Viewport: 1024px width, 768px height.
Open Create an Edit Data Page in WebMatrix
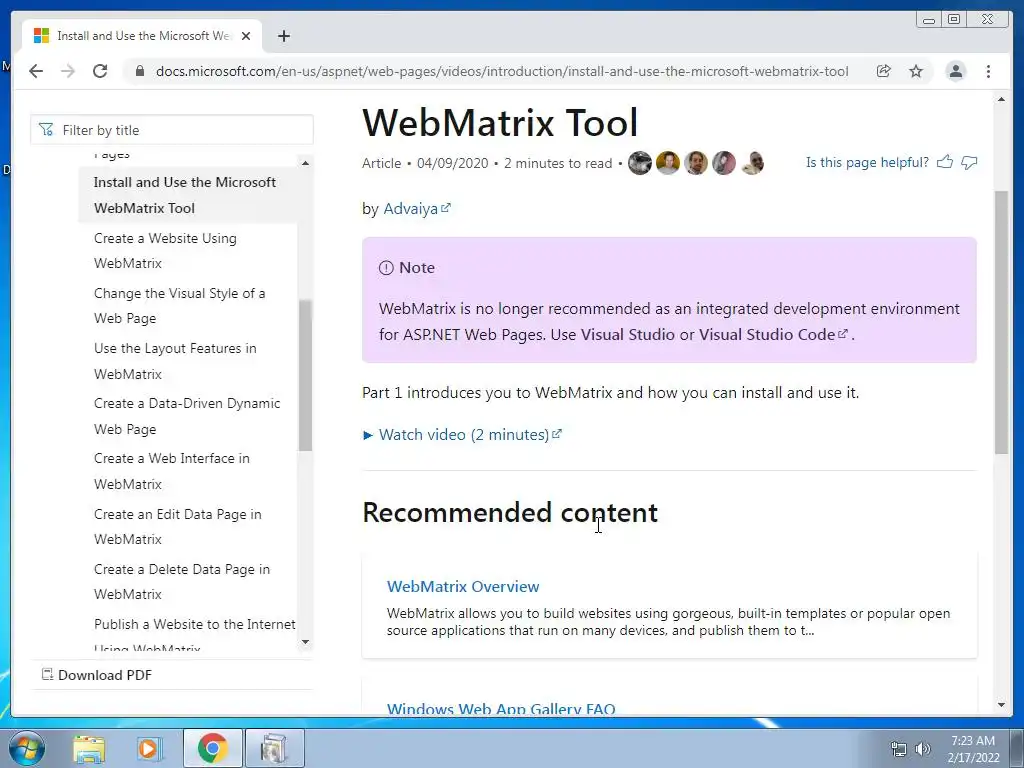point(178,526)
